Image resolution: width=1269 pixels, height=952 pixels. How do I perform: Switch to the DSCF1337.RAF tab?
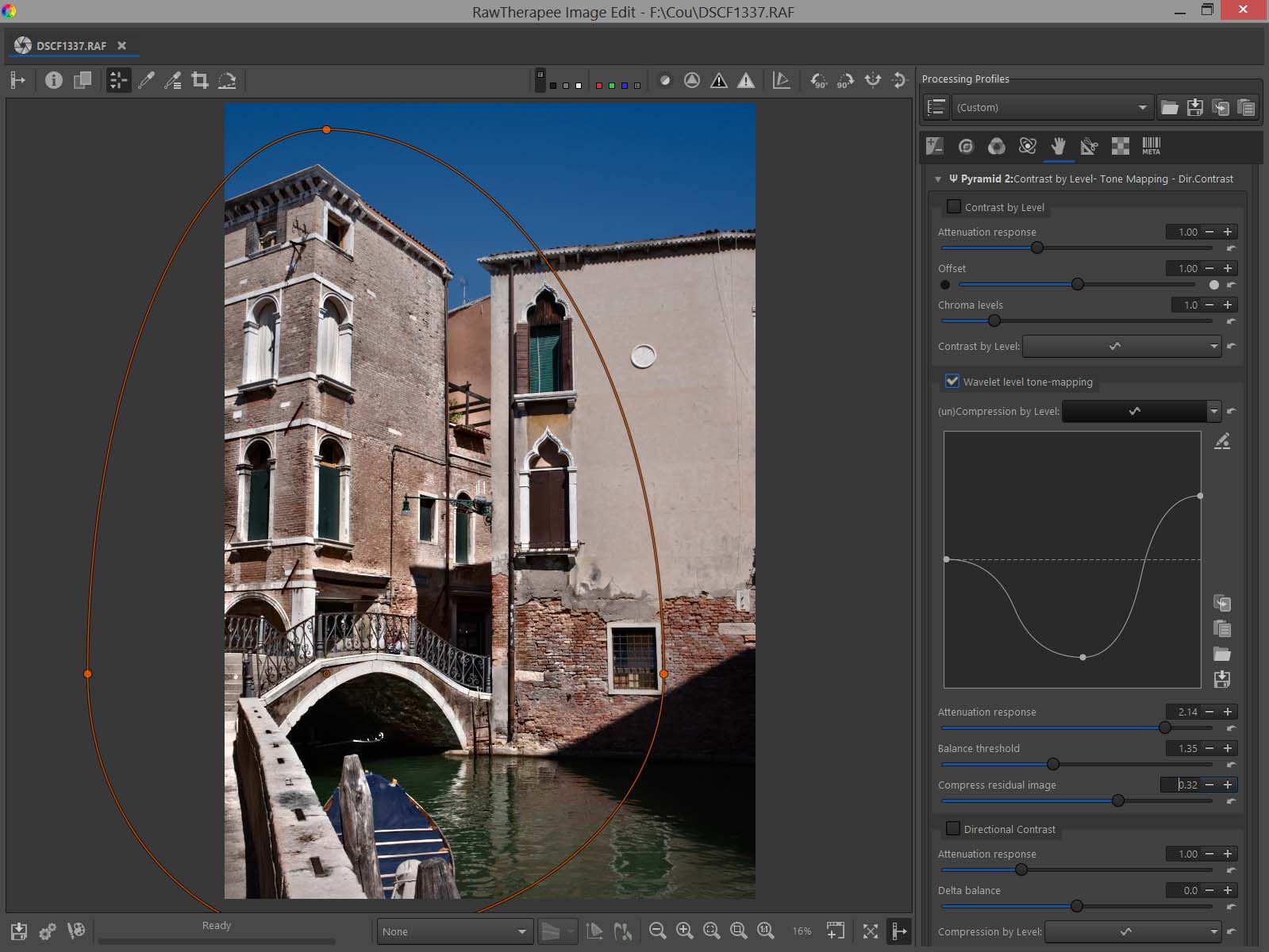[71, 46]
